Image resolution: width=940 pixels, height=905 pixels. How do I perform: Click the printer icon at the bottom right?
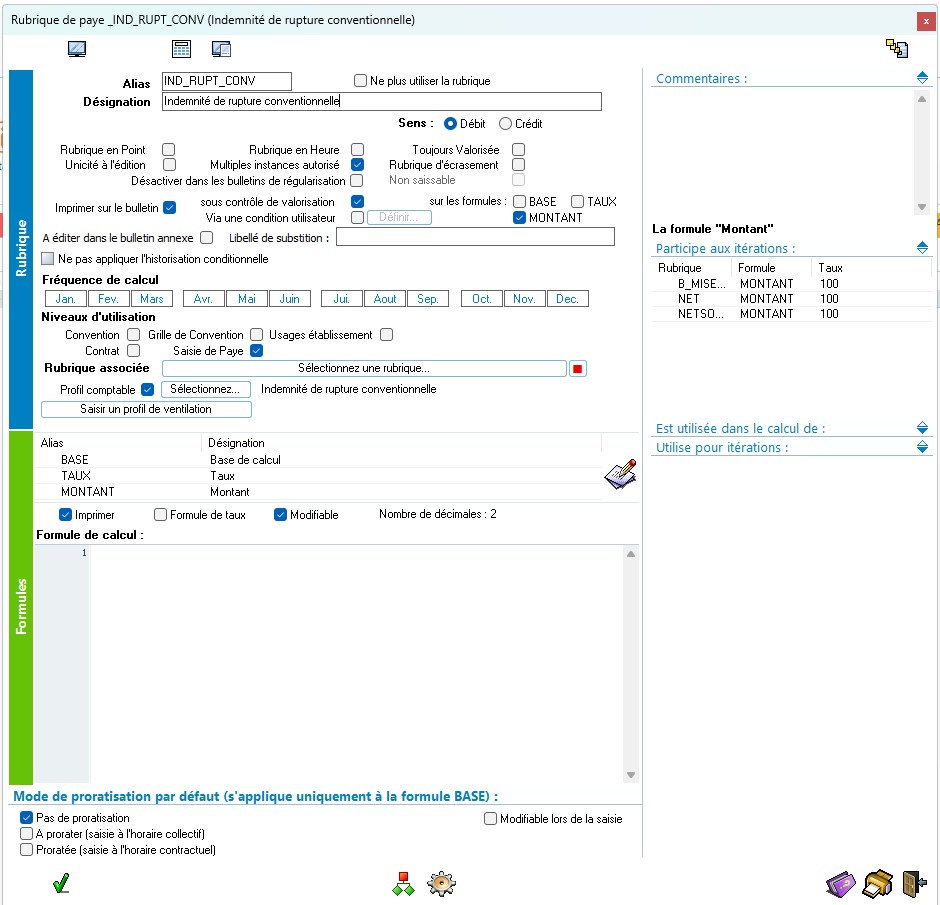click(877, 883)
